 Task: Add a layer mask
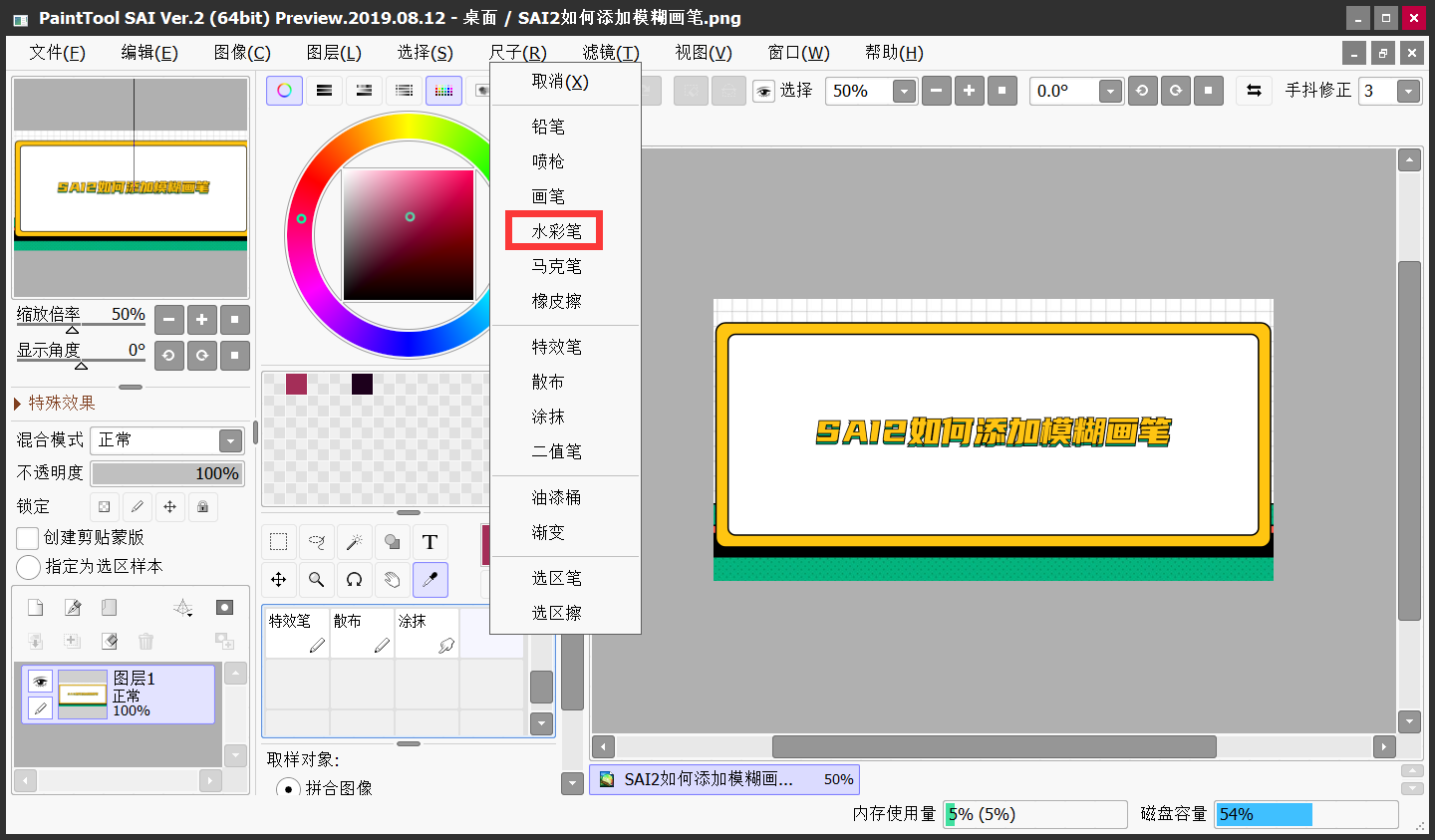pos(225,608)
